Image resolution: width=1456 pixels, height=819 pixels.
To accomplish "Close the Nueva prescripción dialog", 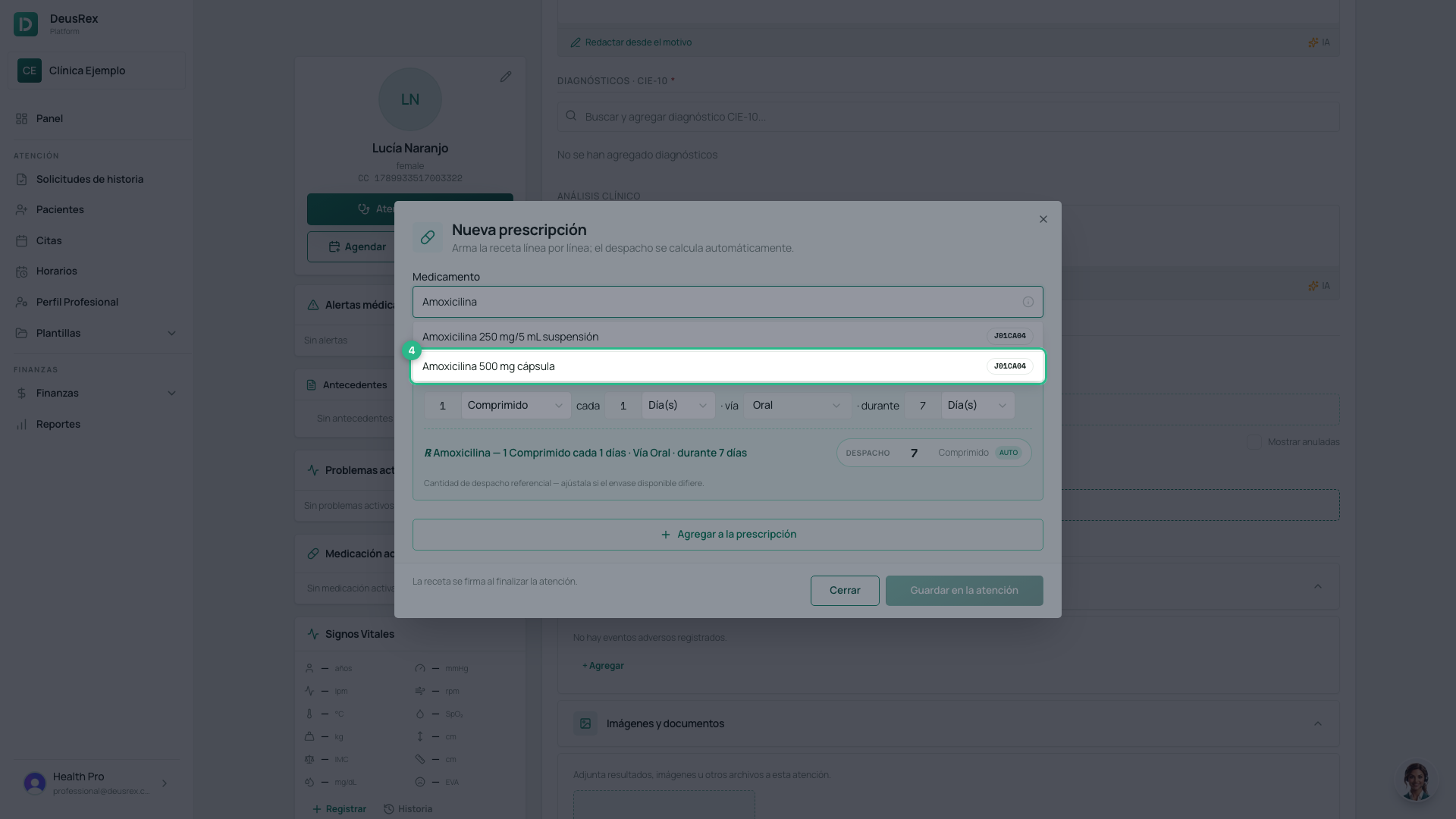I will pos(1043,219).
